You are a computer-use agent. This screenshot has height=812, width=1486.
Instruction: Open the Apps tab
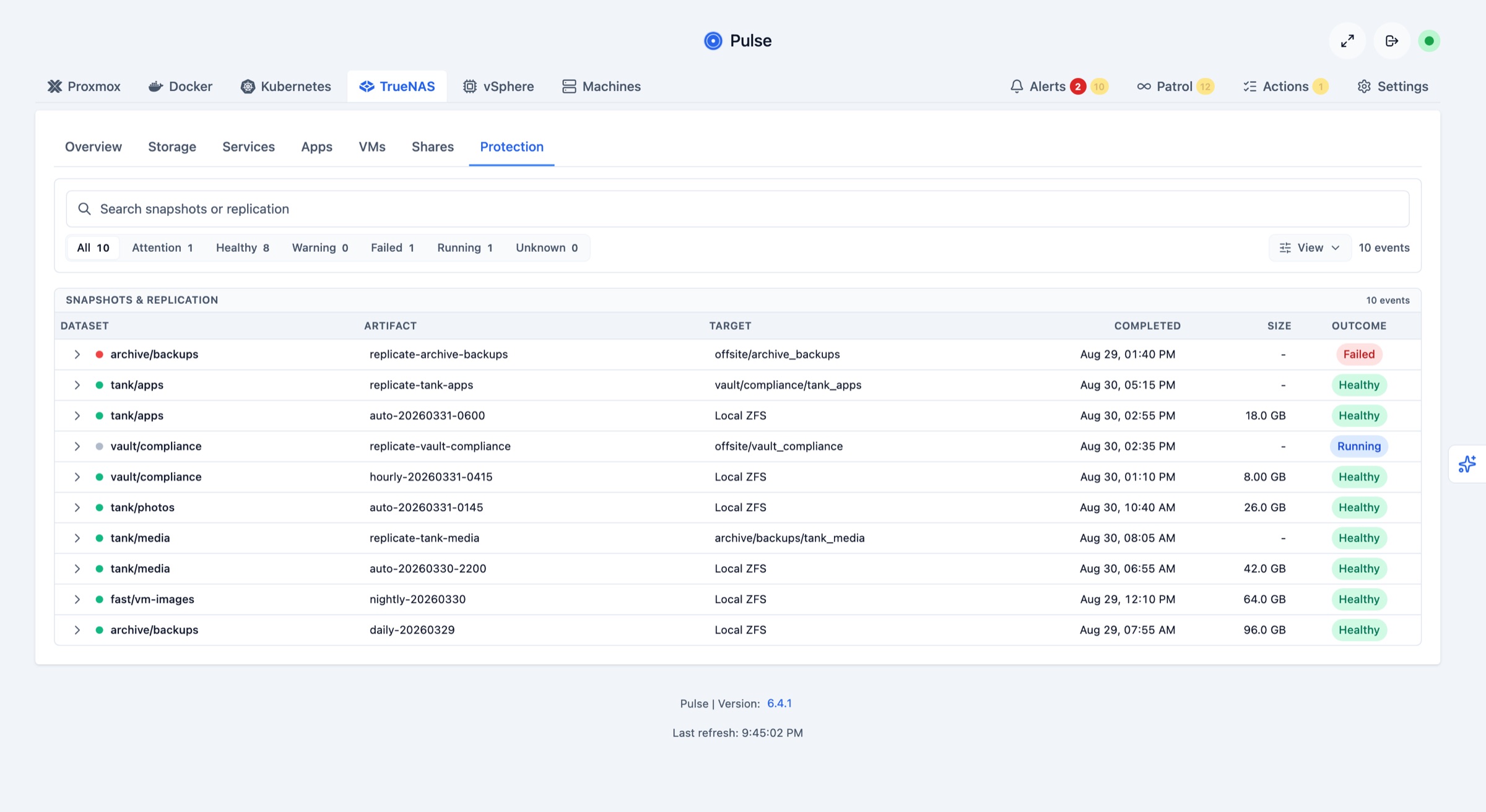[316, 147]
